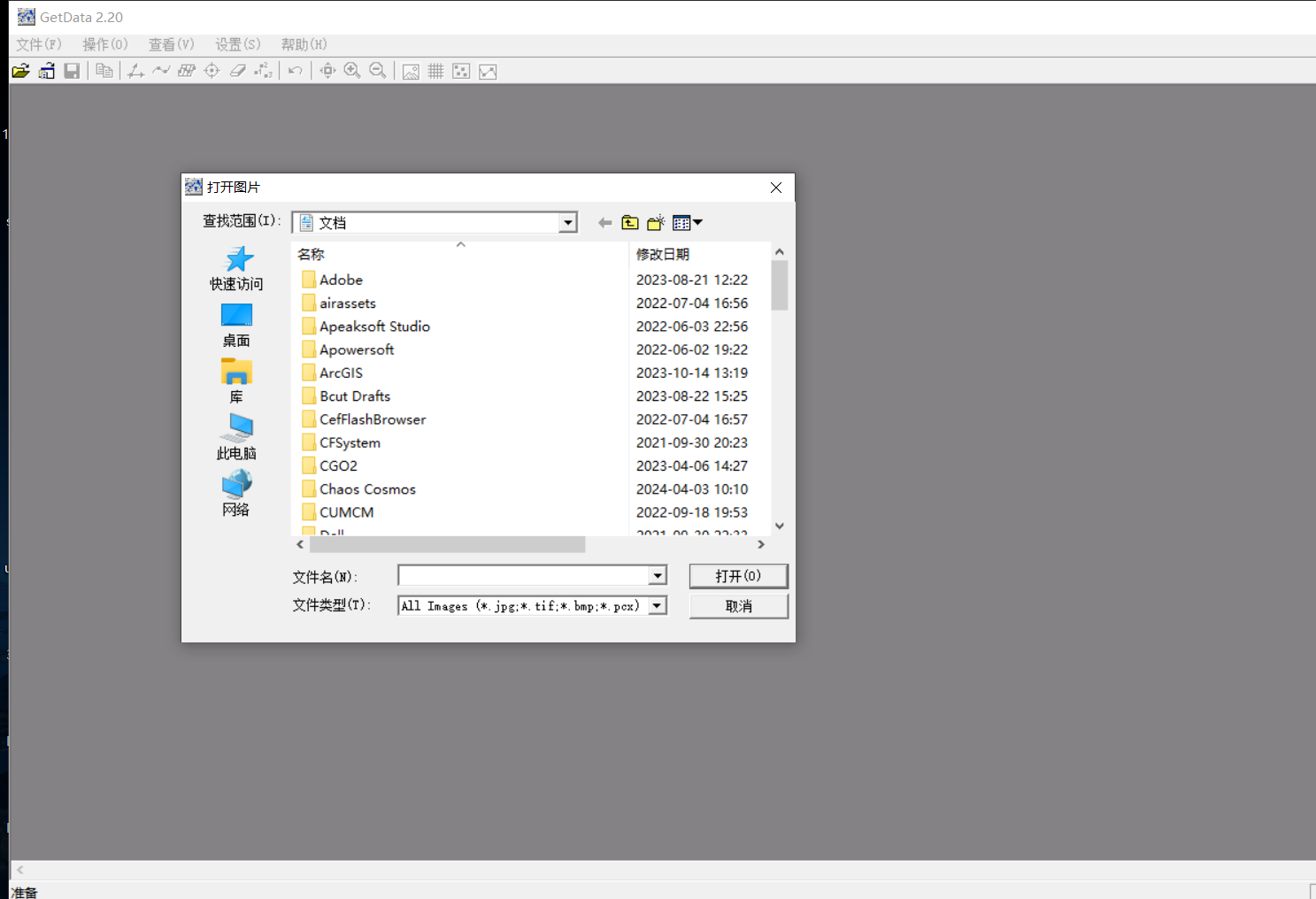Screen dimensions: 1316x899
Task: Select the Eraser tool icon
Action: click(x=237, y=71)
